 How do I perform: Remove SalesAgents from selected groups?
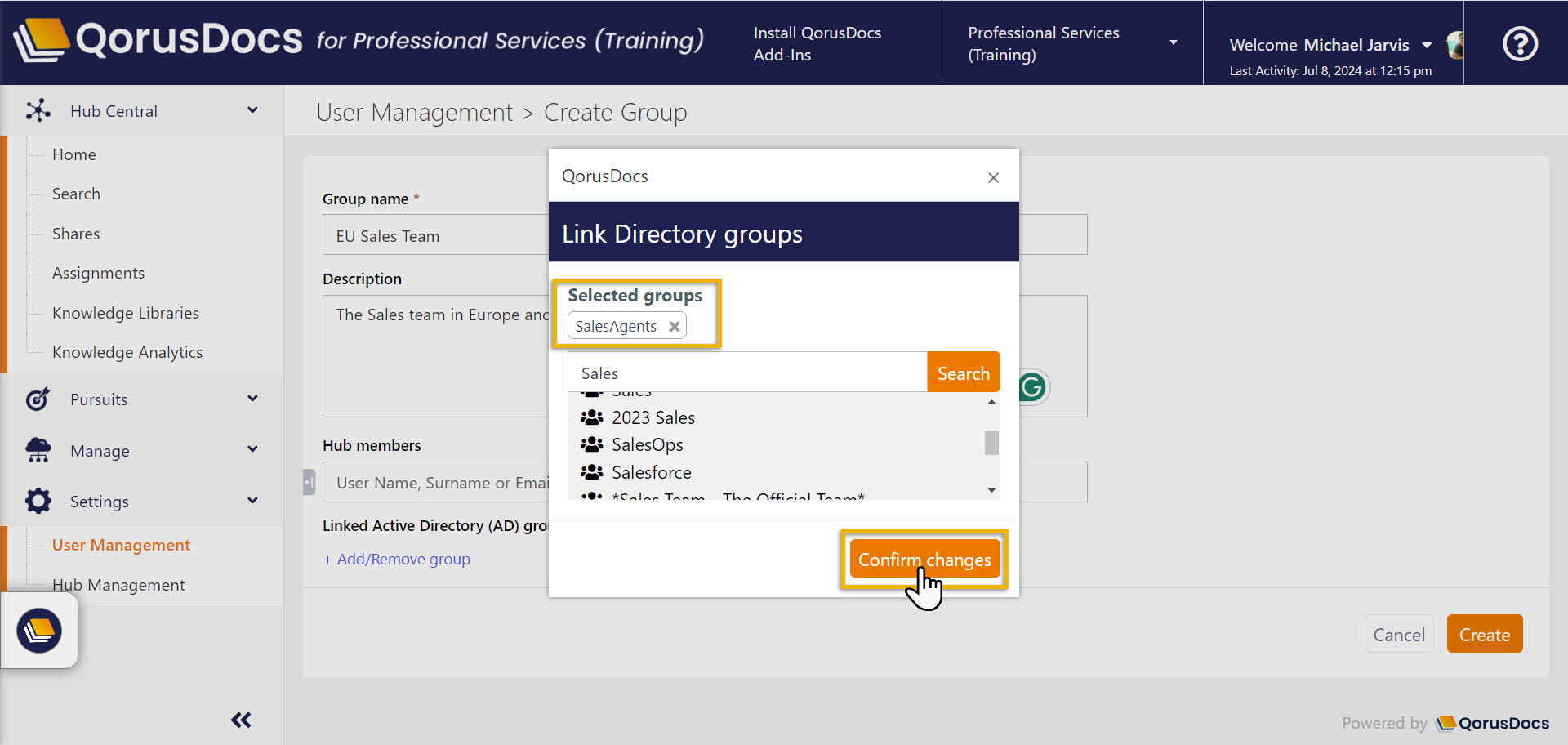[675, 326]
